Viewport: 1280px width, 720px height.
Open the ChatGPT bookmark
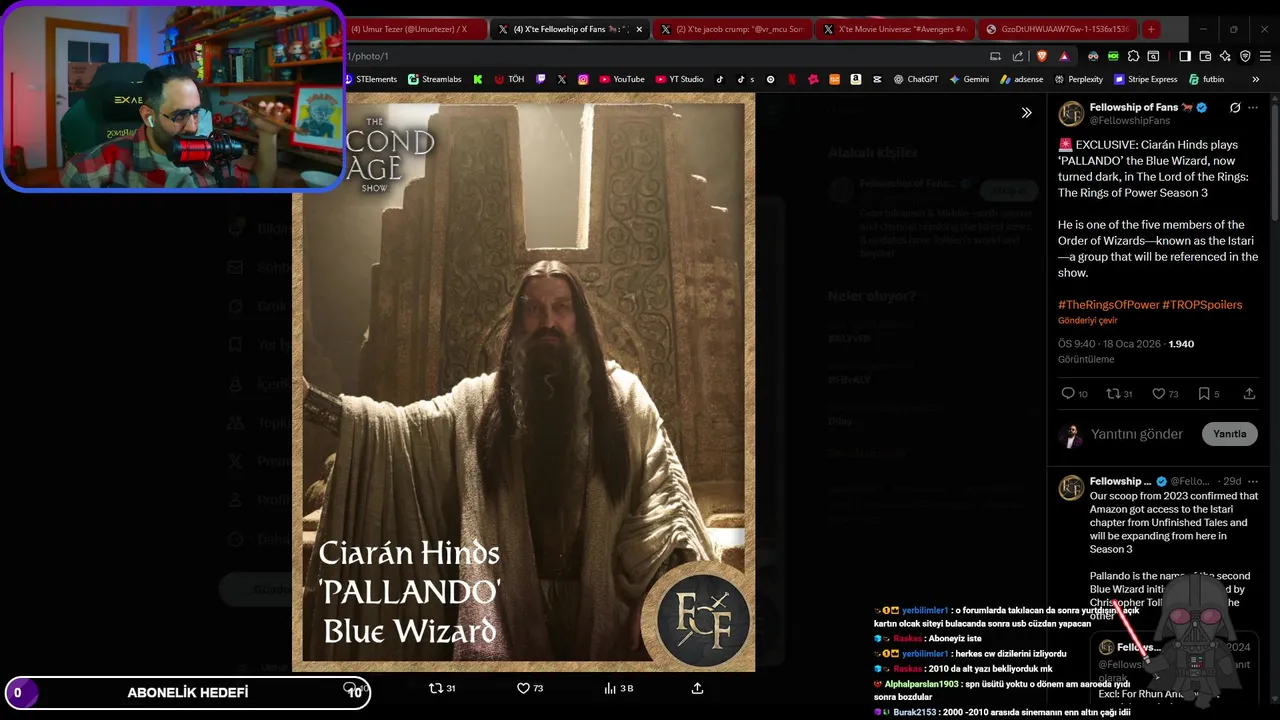(916, 79)
